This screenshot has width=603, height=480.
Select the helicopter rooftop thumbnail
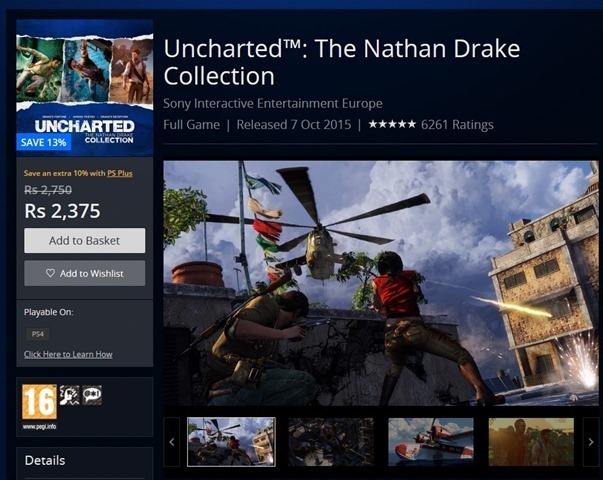click(231, 442)
